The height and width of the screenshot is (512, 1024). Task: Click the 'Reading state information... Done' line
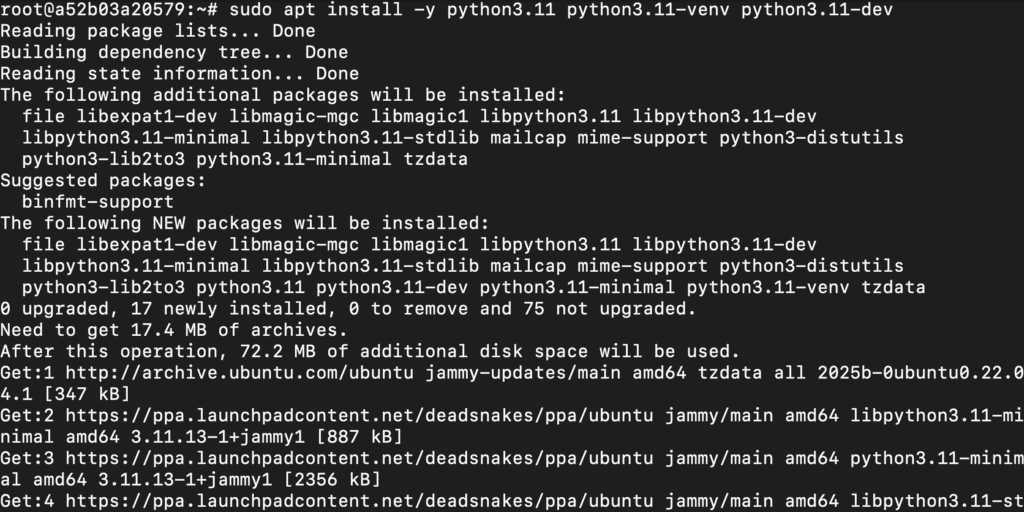[x=180, y=74]
